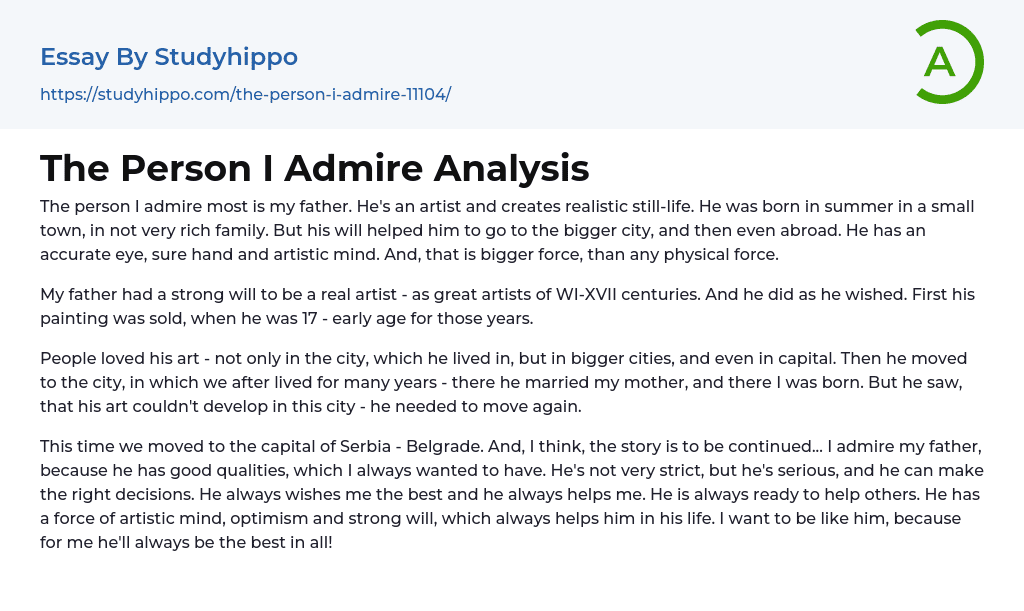This screenshot has width=1024, height=611.
Task: Click the green Studyhippo 'A' logo icon
Action: (948, 62)
